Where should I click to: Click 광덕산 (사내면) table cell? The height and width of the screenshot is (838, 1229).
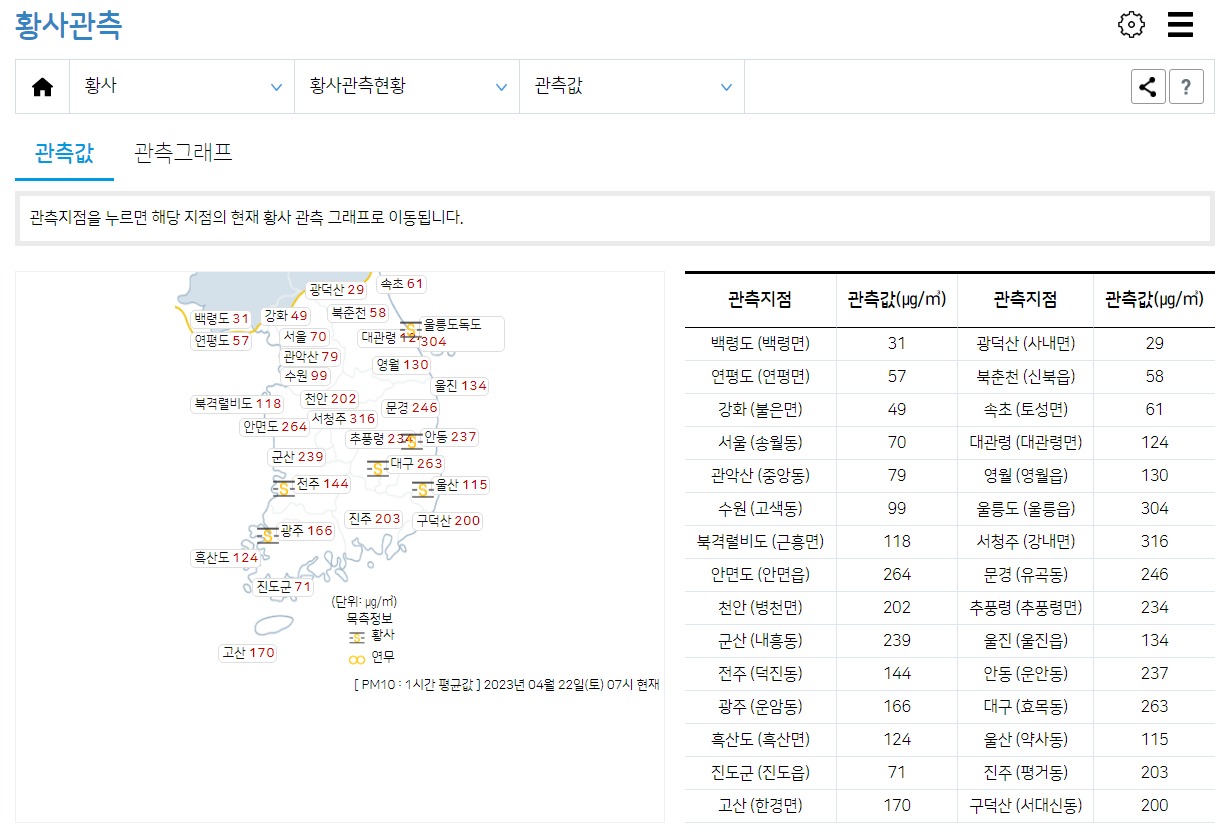(1025, 343)
